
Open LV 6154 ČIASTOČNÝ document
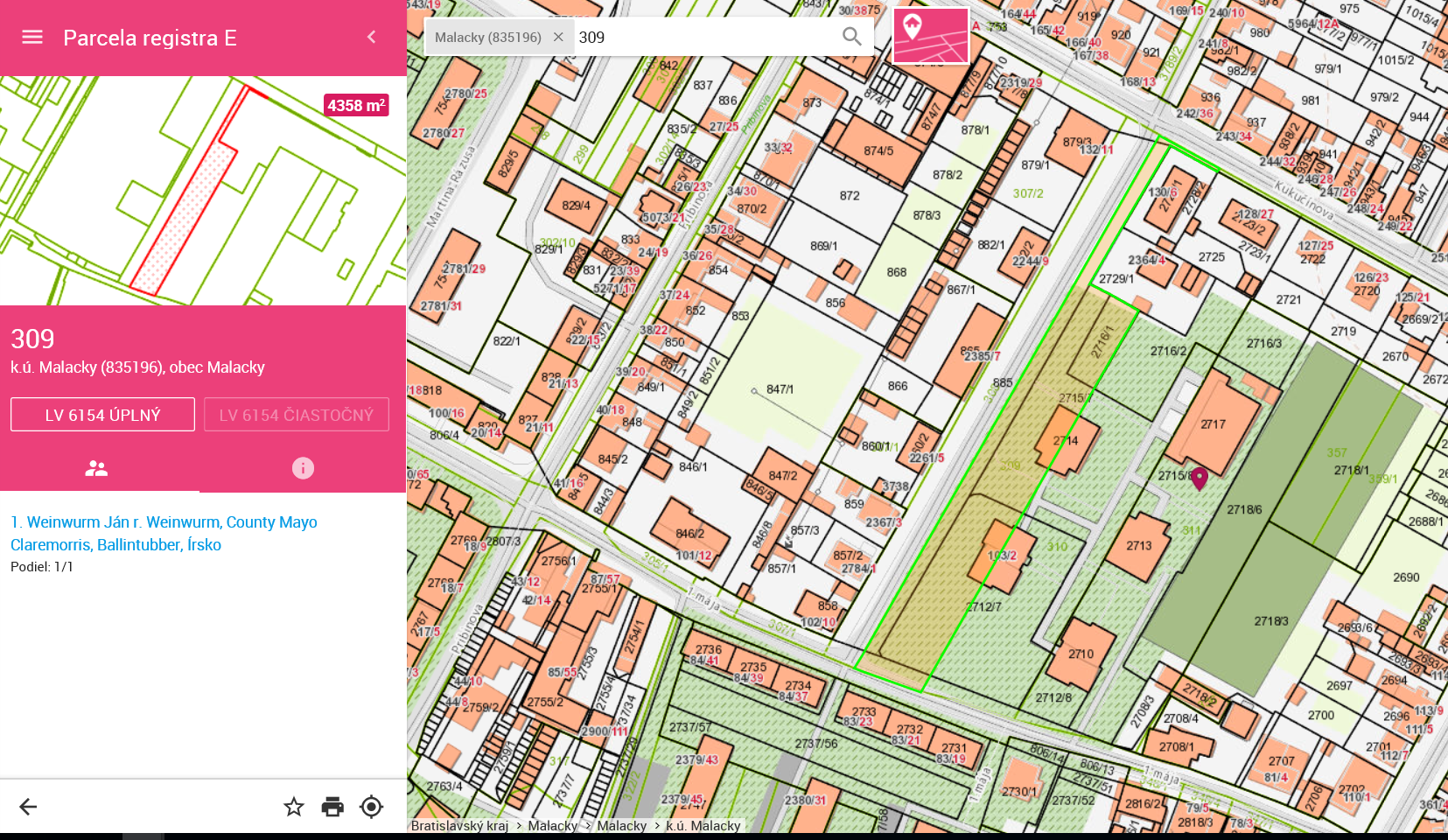point(296,415)
